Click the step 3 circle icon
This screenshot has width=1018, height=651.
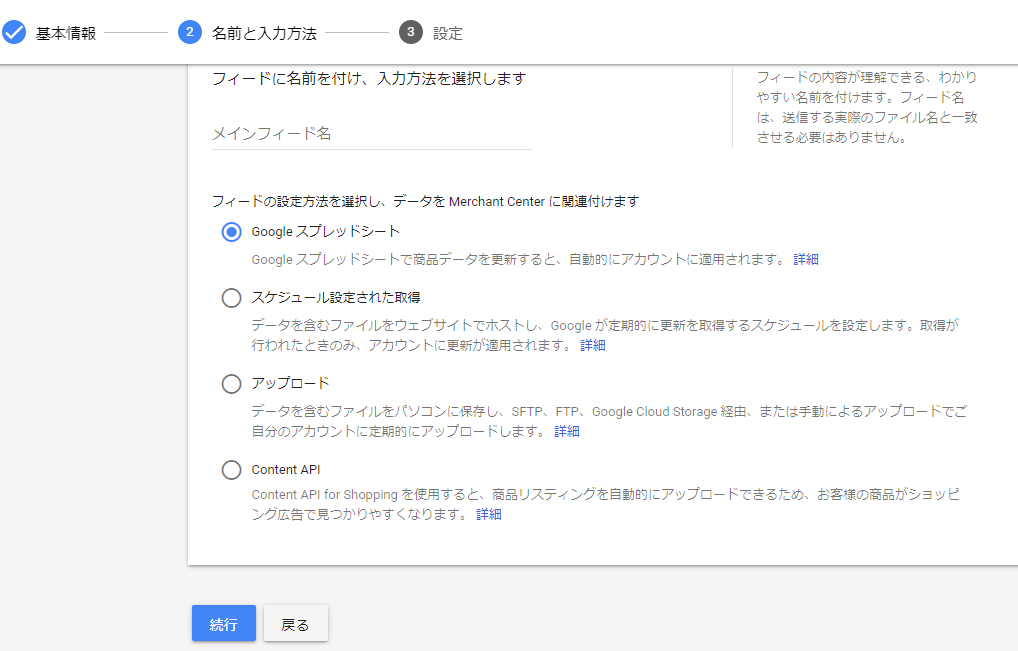coord(410,32)
